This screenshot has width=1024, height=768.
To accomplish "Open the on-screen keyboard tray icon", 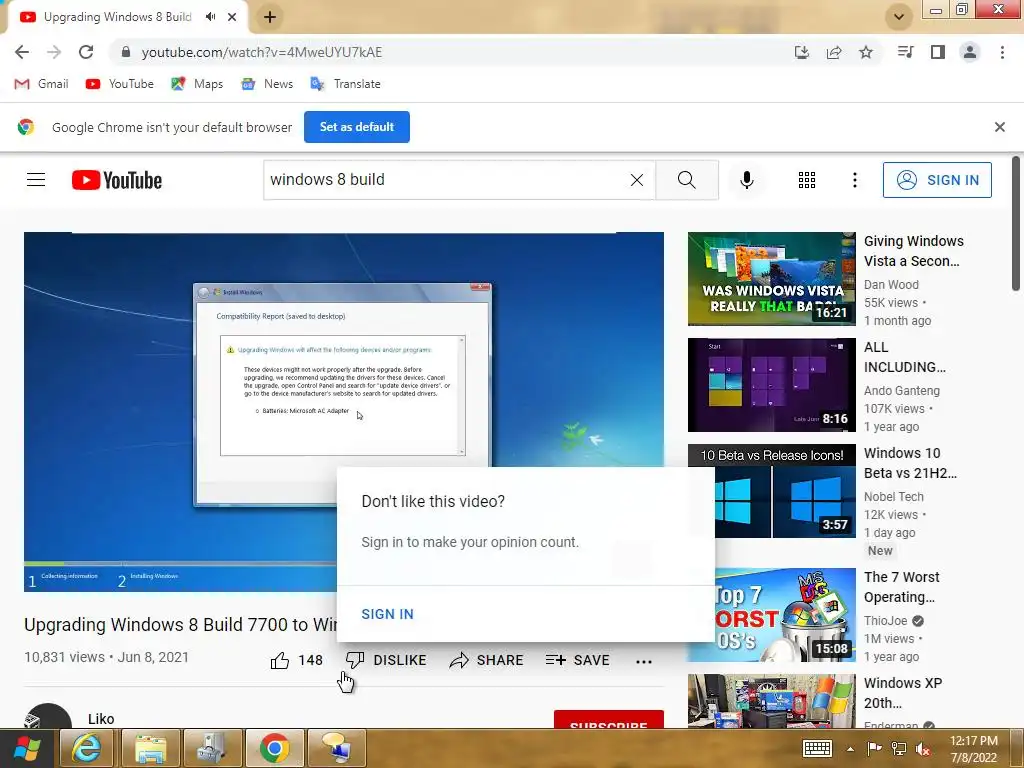I will pyautogui.click(x=817, y=749).
